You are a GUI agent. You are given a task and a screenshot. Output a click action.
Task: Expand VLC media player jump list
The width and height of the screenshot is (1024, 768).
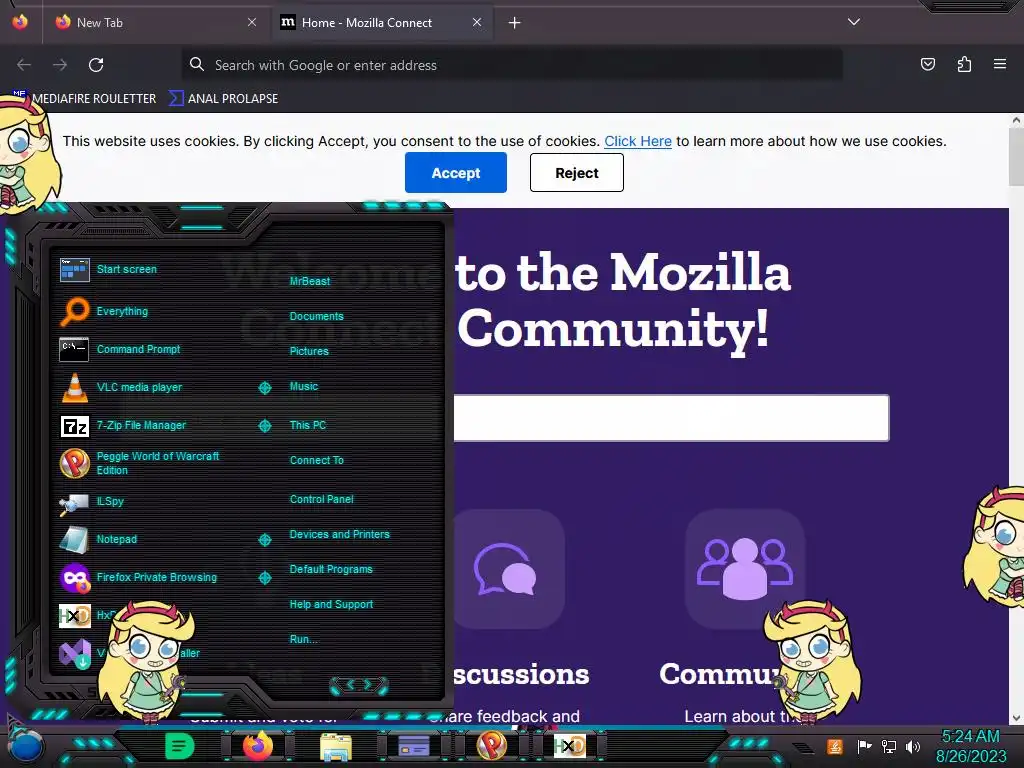coord(264,388)
